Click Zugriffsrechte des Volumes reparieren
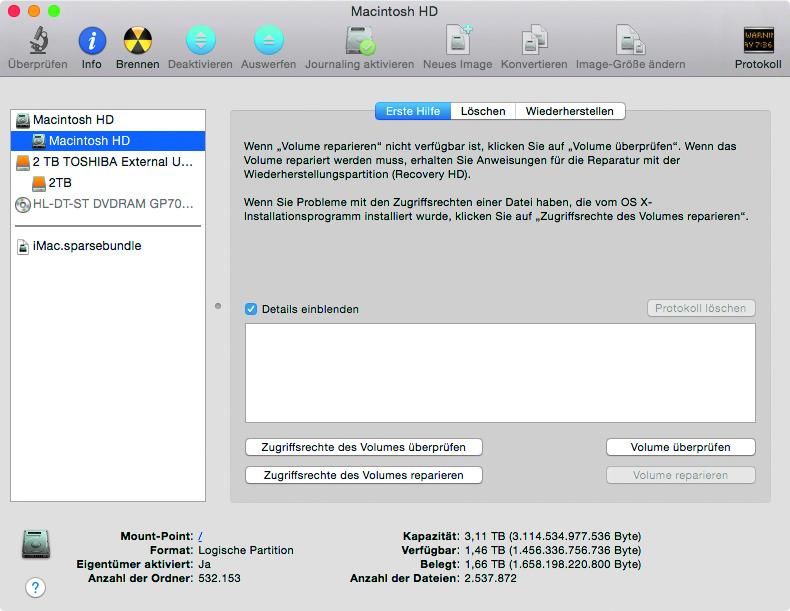Image resolution: width=790 pixels, height=611 pixels. click(x=364, y=476)
